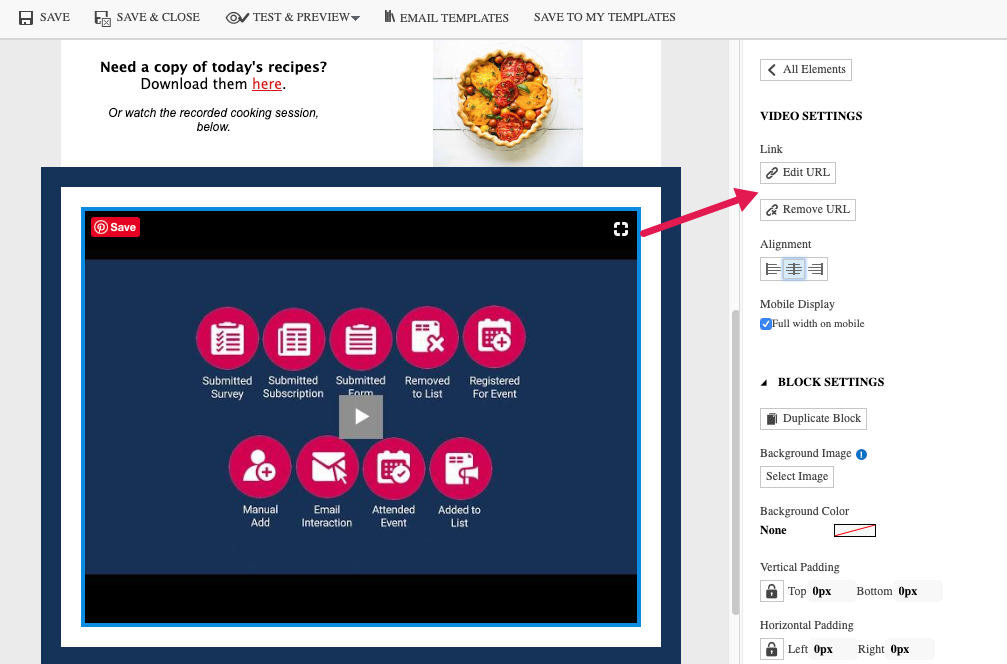The width and height of the screenshot is (1007, 664).
Task: Click the EMAIL TEMPLATES menu label
Action: click(454, 18)
